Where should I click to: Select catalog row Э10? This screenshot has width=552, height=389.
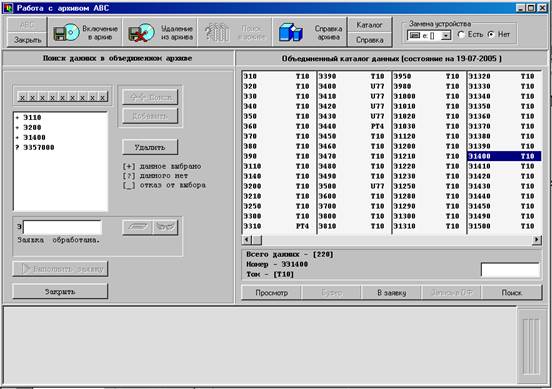279,76
